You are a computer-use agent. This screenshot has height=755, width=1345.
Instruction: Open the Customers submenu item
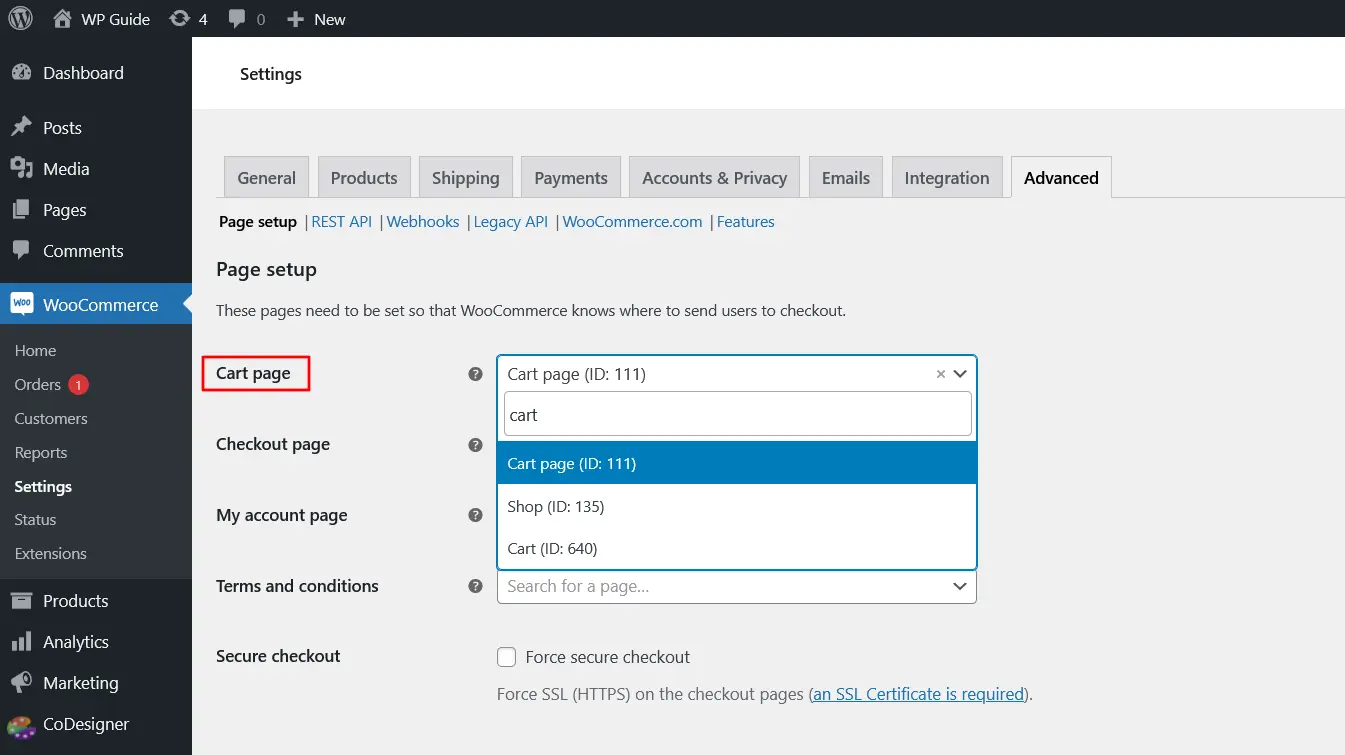pos(51,419)
